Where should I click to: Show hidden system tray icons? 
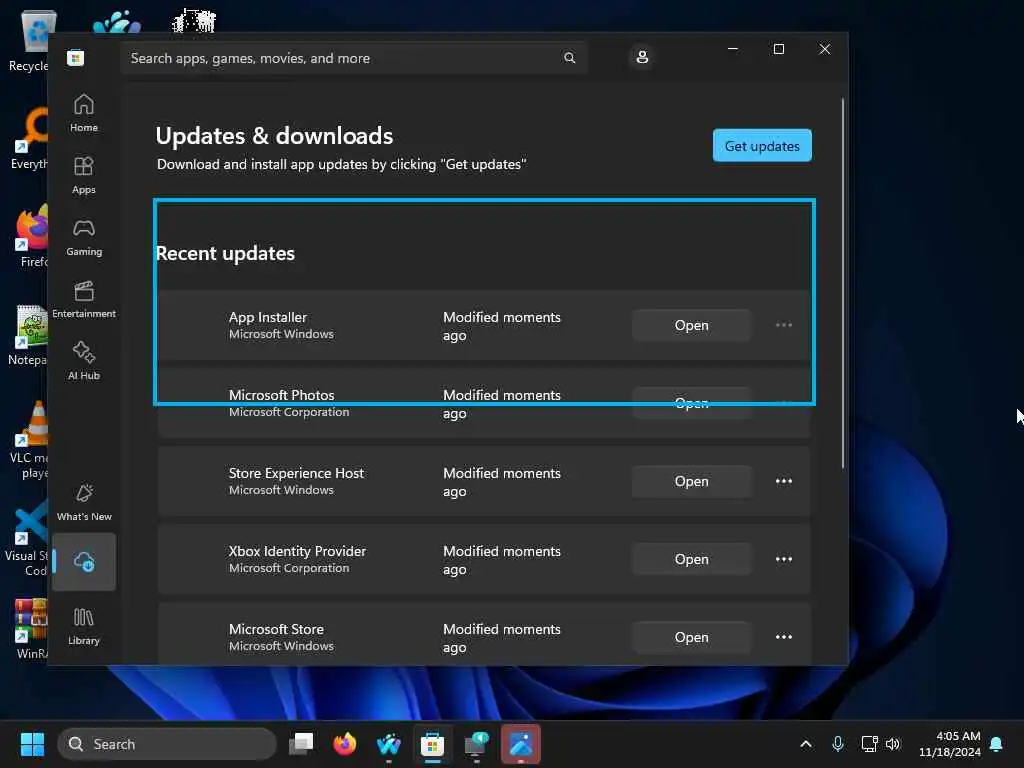point(806,744)
